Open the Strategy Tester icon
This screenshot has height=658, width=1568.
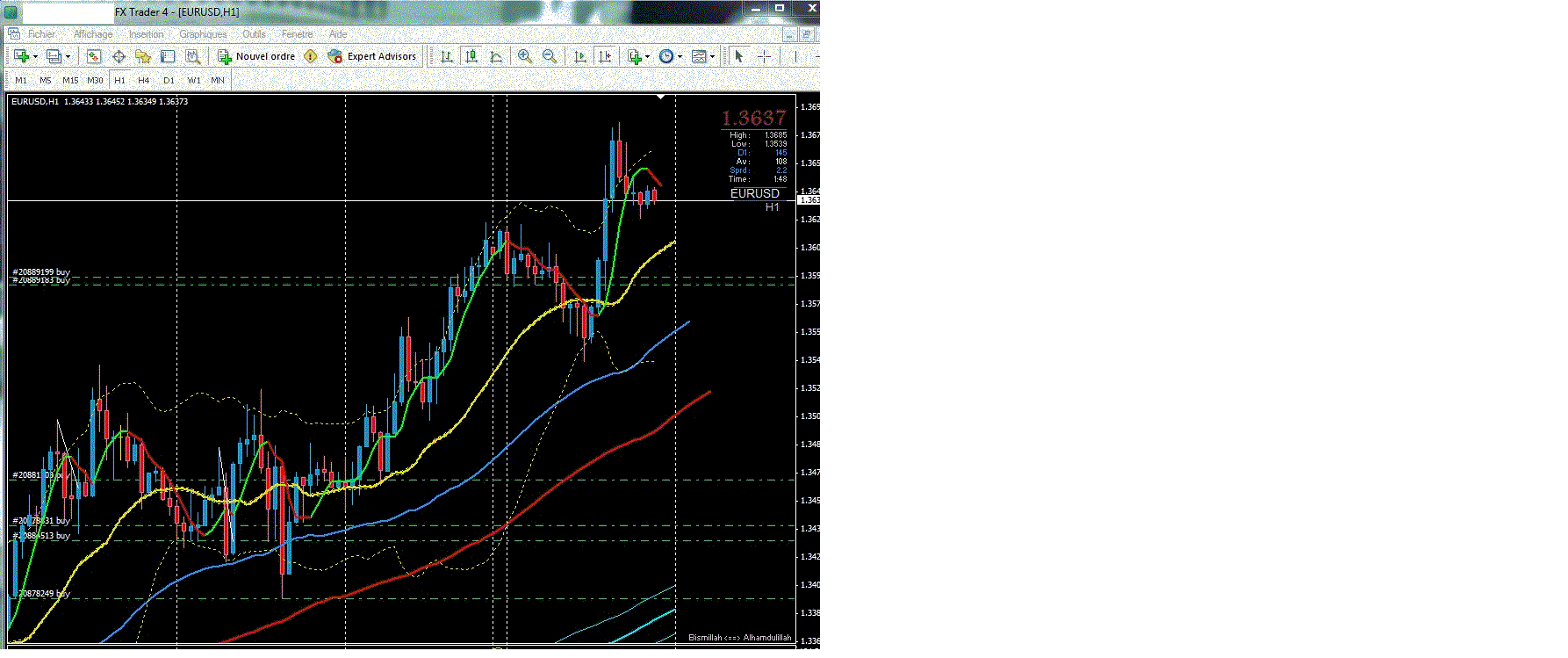(192, 56)
